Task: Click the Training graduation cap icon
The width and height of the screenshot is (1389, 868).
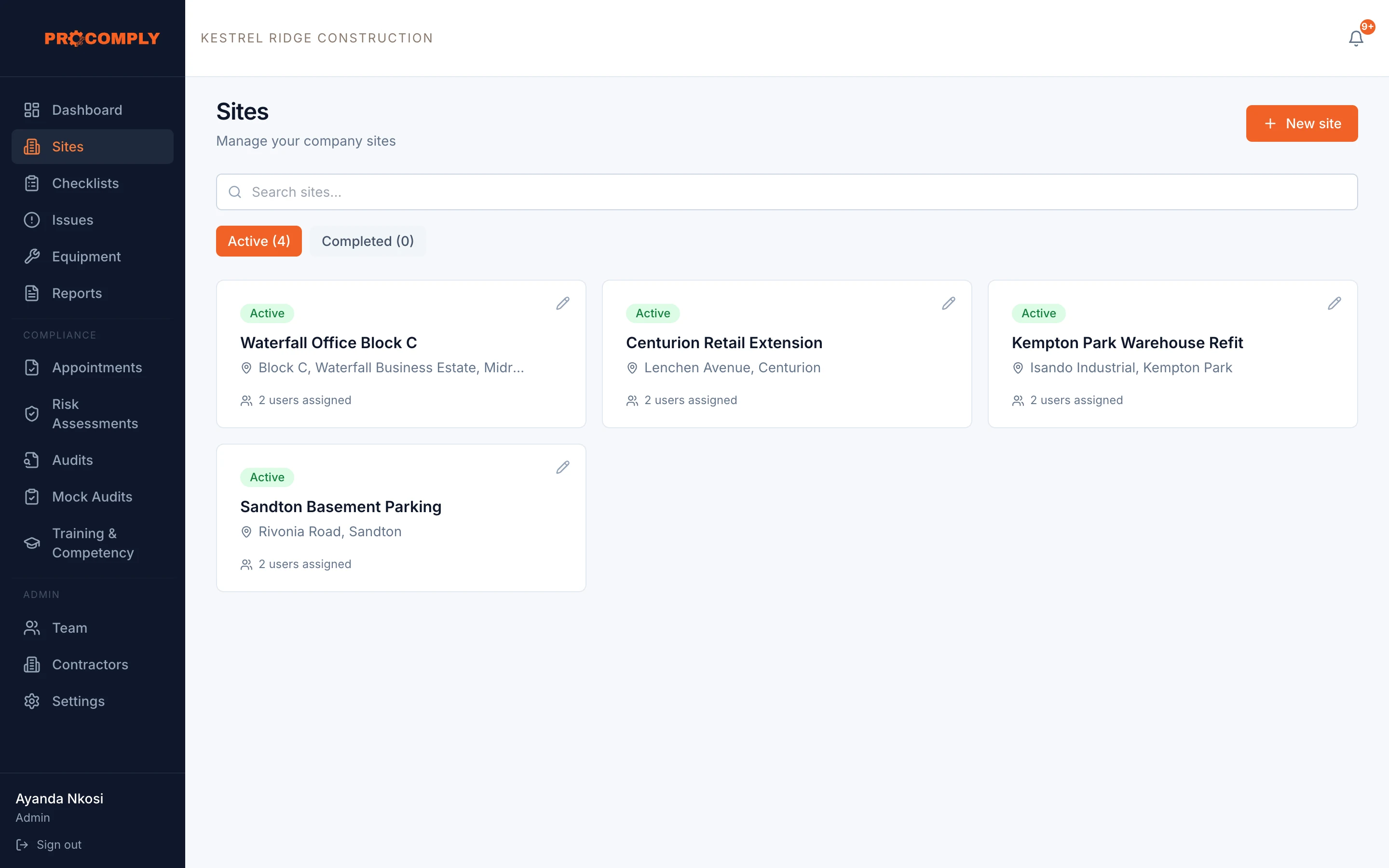Action: [x=31, y=543]
